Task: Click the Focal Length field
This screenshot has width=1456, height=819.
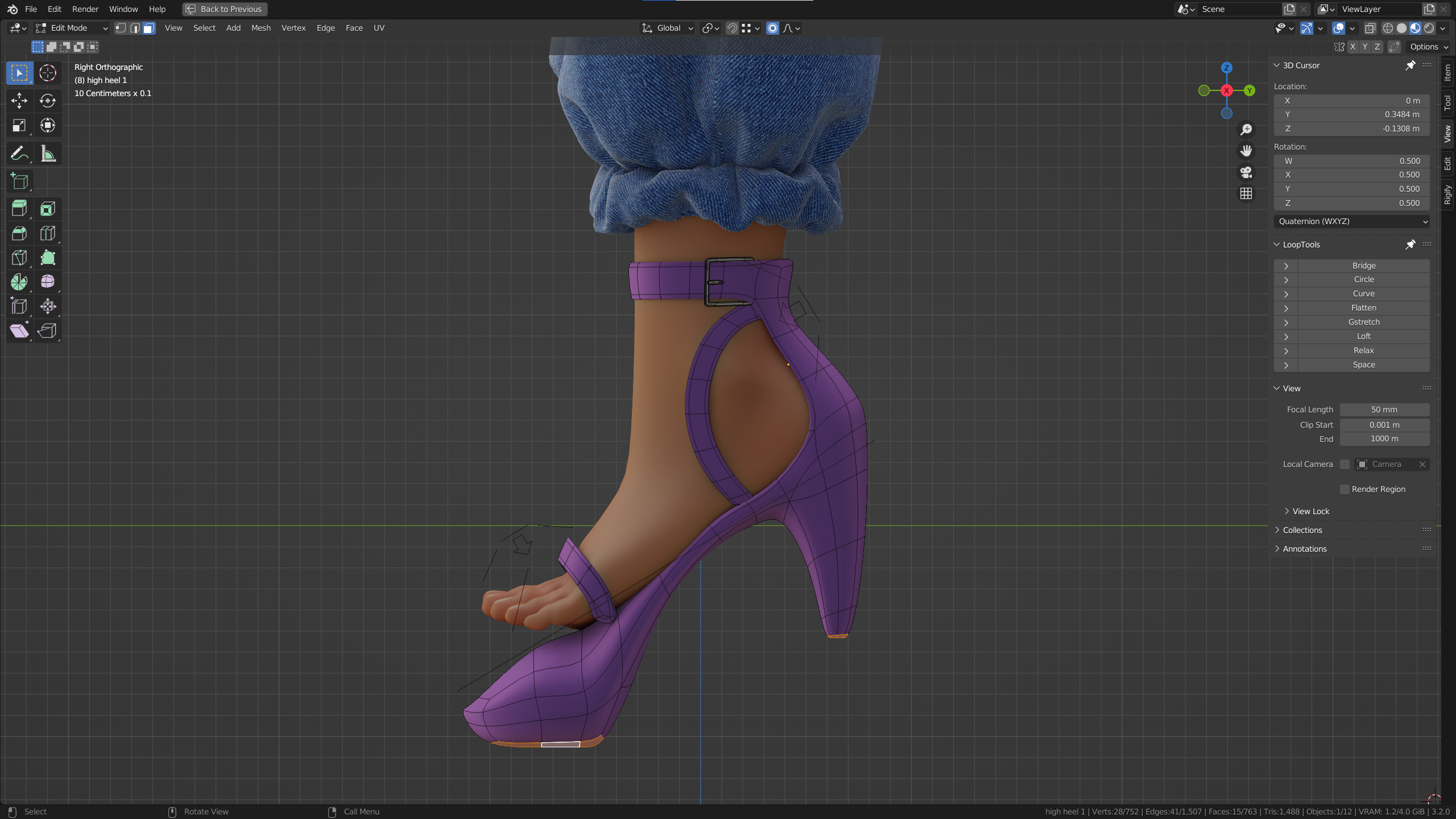Action: (x=1384, y=409)
